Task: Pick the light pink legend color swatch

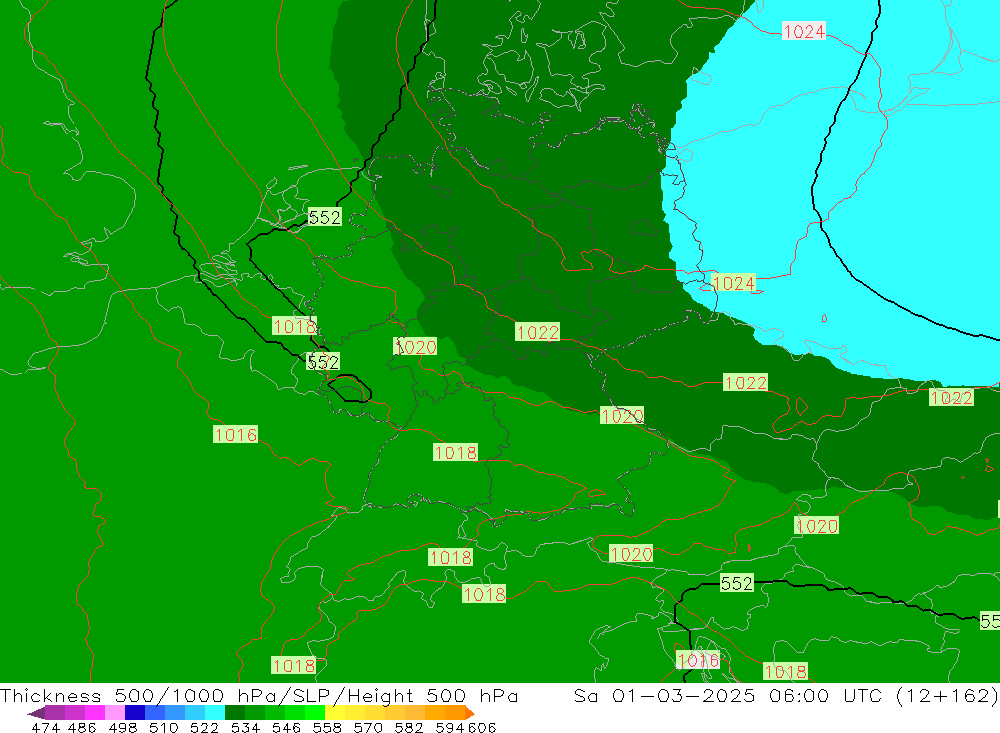Action: pos(115,713)
